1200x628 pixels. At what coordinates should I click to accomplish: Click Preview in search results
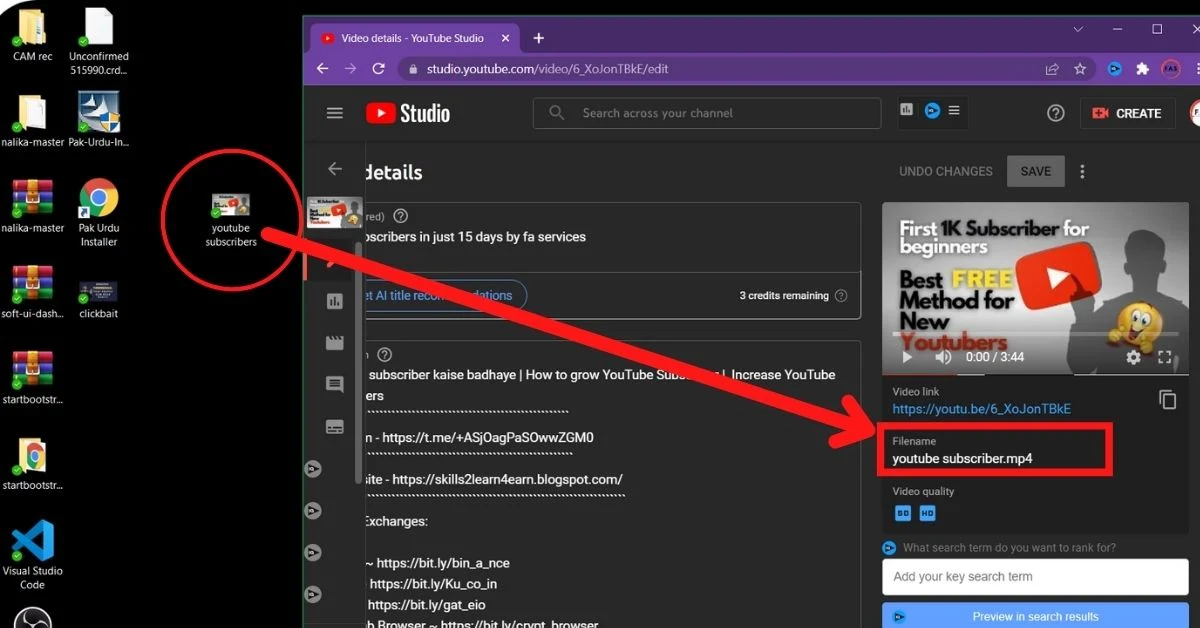click(x=1035, y=616)
